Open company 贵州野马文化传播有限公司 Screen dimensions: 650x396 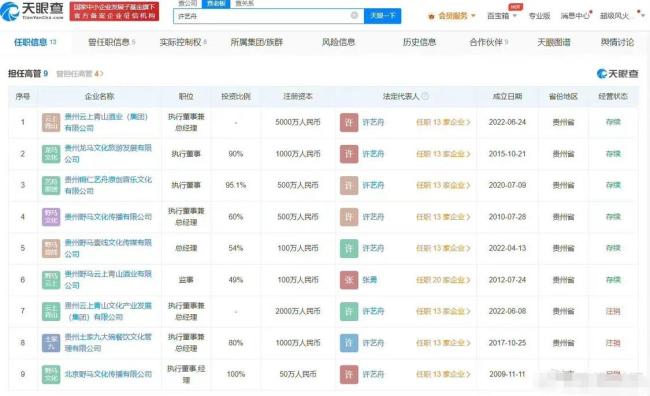(108, 217)
